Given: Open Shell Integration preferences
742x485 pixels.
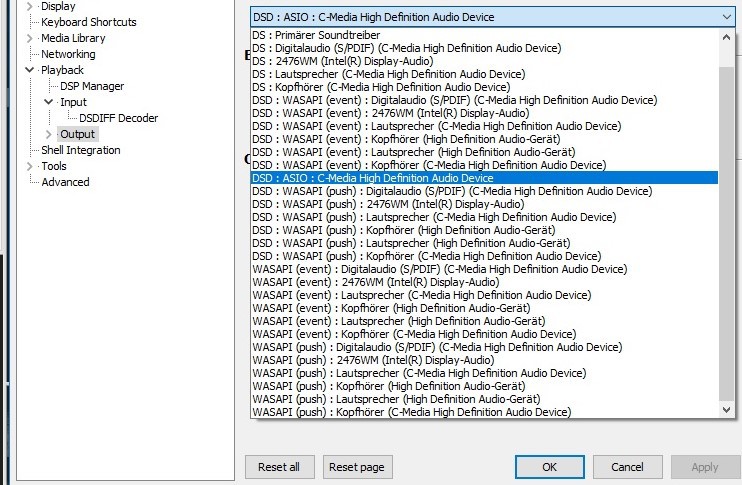Looking at the screenshot, I should (x=80, y=150).
